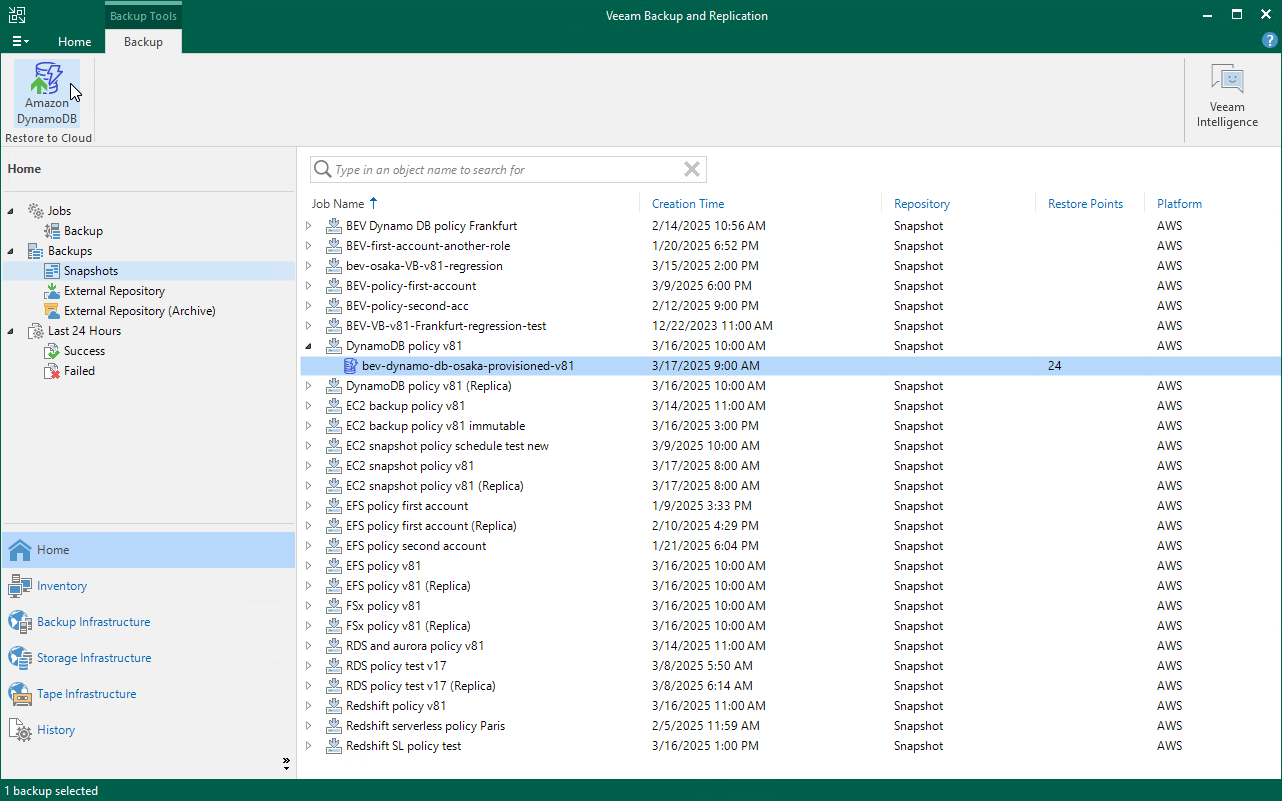Collapse the DynamoDB policy v81 row
Screen dimensions: 1282x801
pos(309,346)
